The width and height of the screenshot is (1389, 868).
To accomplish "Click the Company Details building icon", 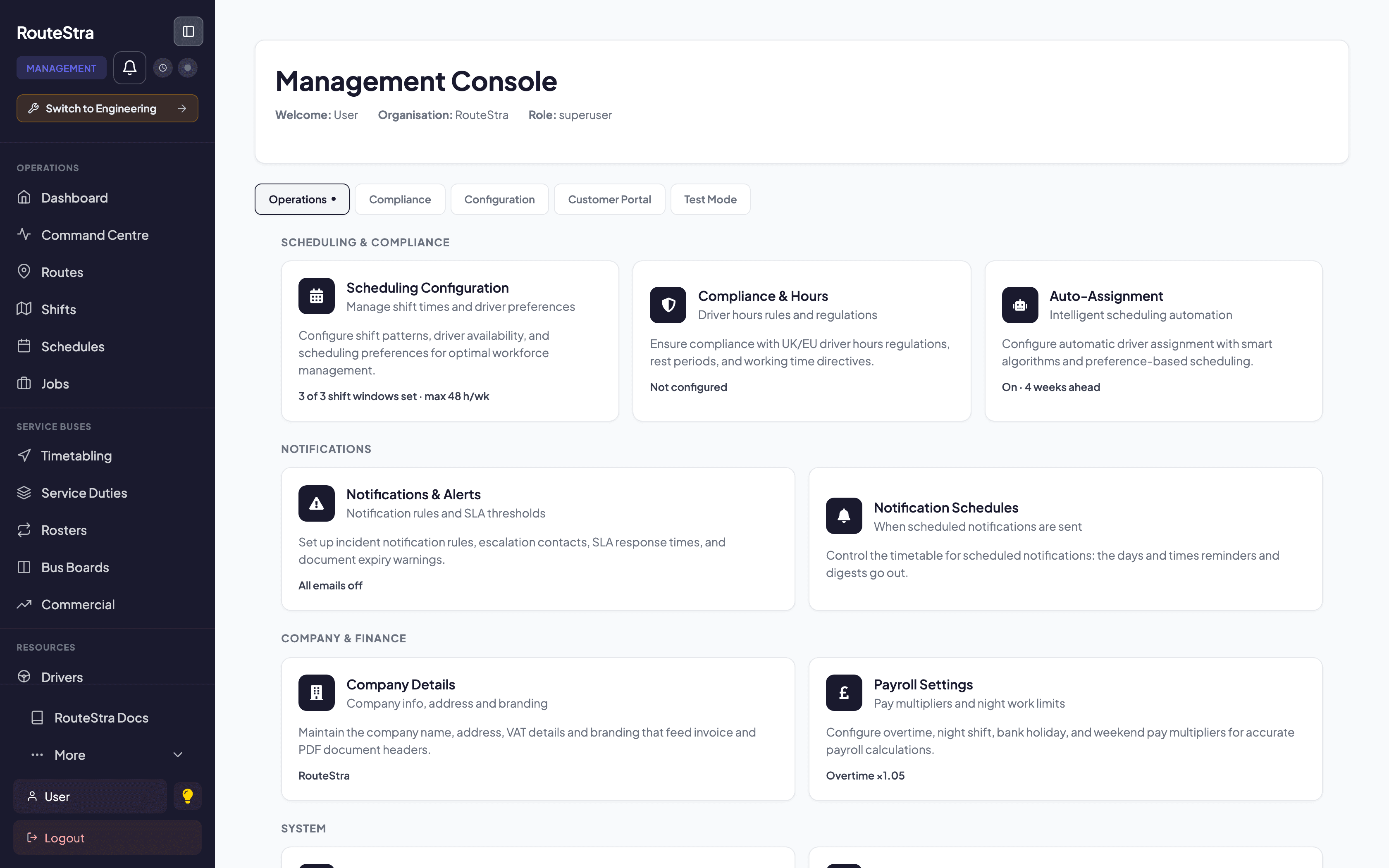I will (x=316, y=693).
